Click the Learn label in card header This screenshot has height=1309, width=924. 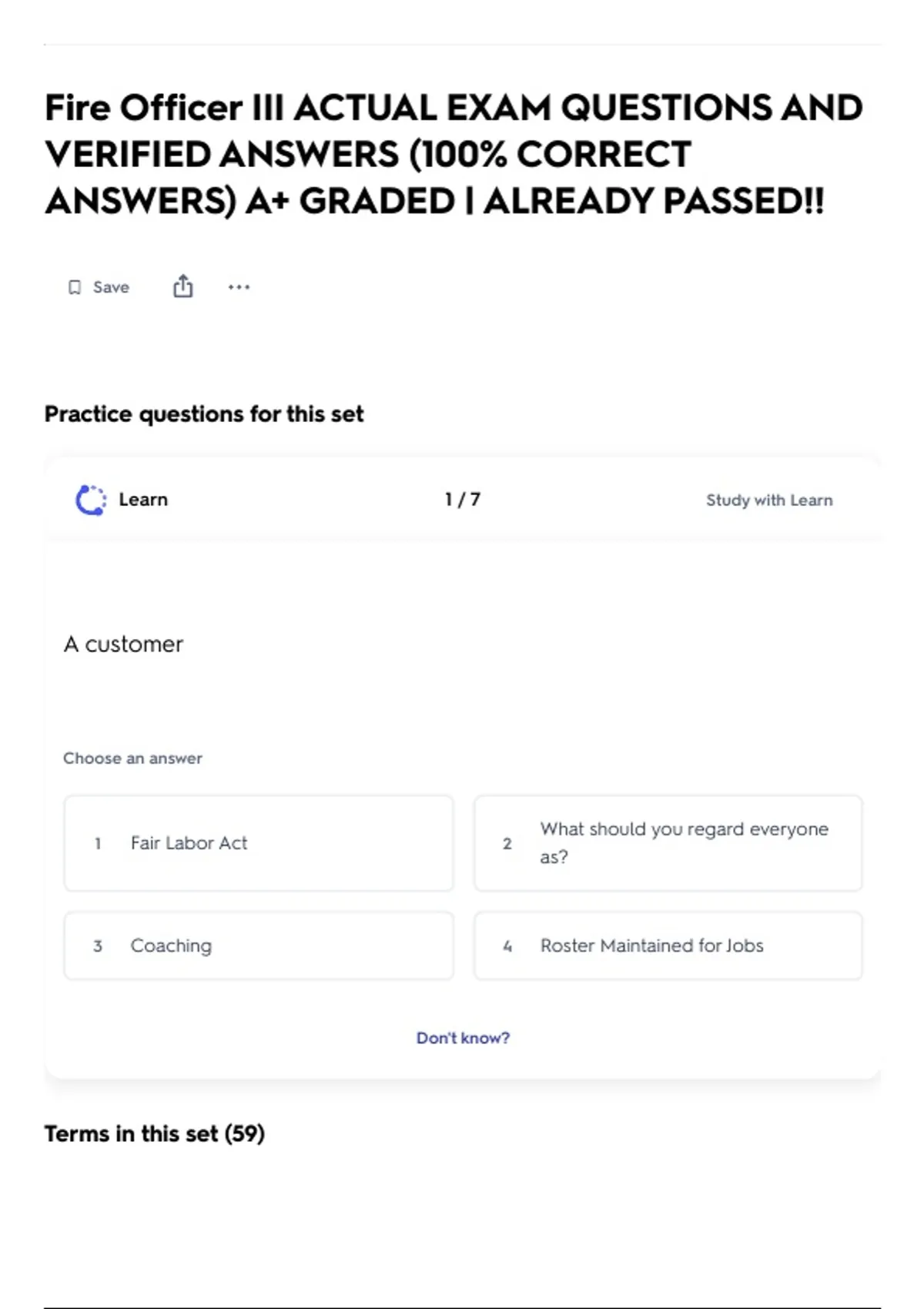pos(143,500)
